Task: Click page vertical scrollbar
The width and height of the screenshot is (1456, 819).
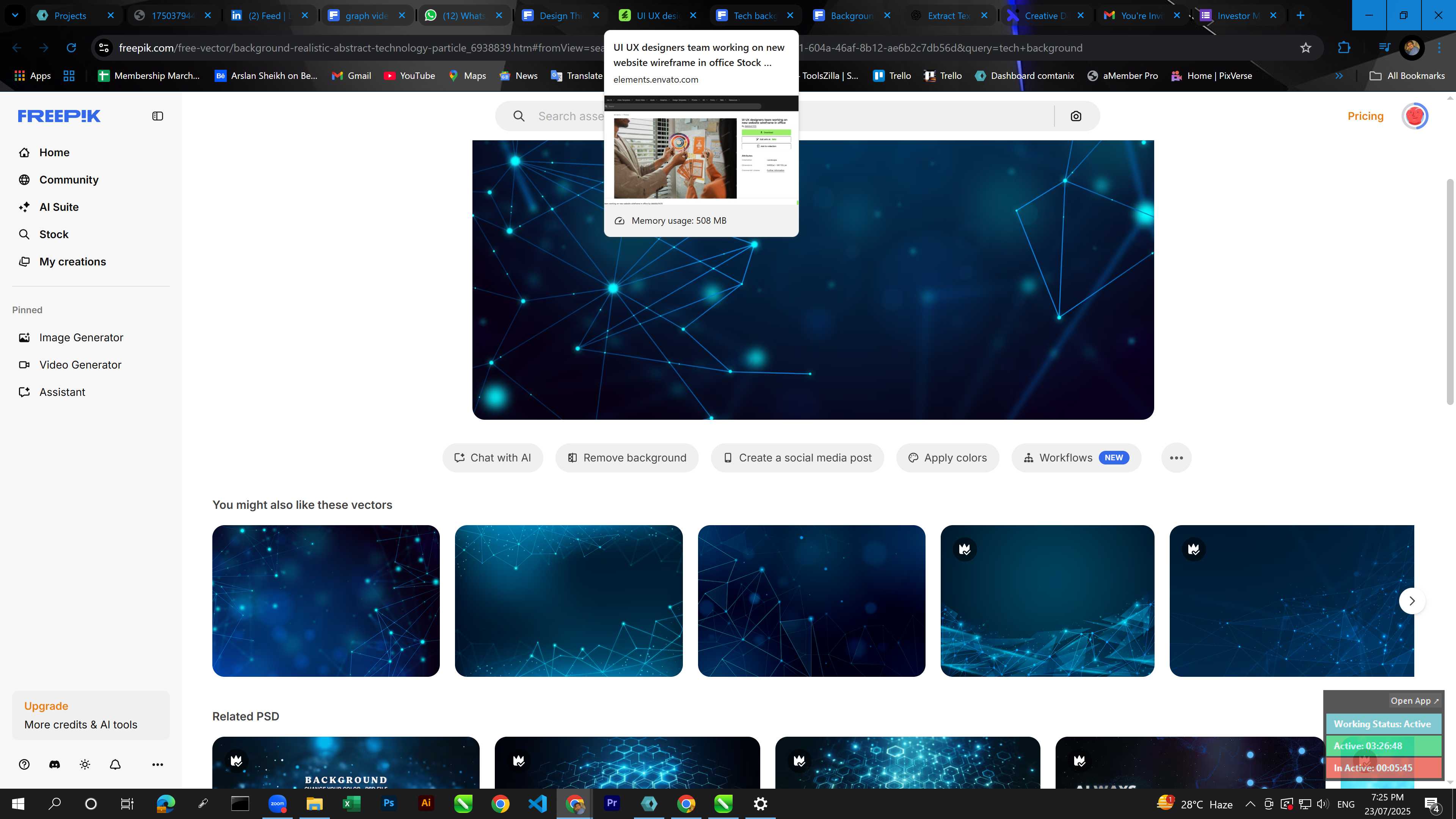Action: tap(1450, 291)
